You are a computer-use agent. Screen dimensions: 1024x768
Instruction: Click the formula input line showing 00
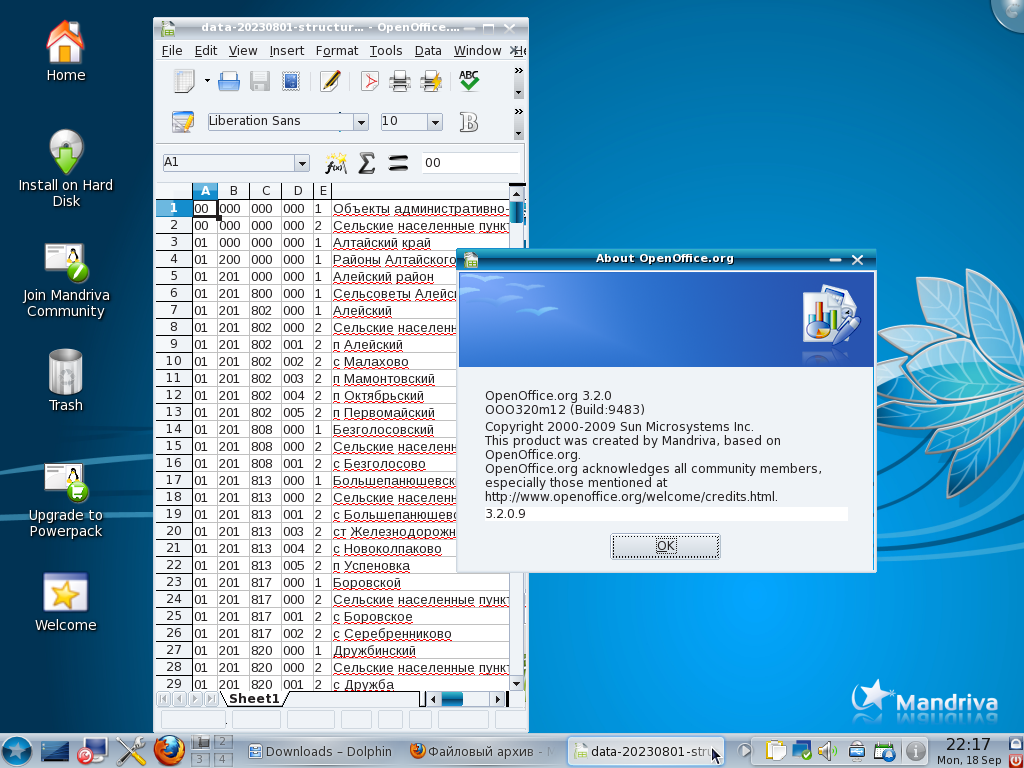[x=470, y=163]
